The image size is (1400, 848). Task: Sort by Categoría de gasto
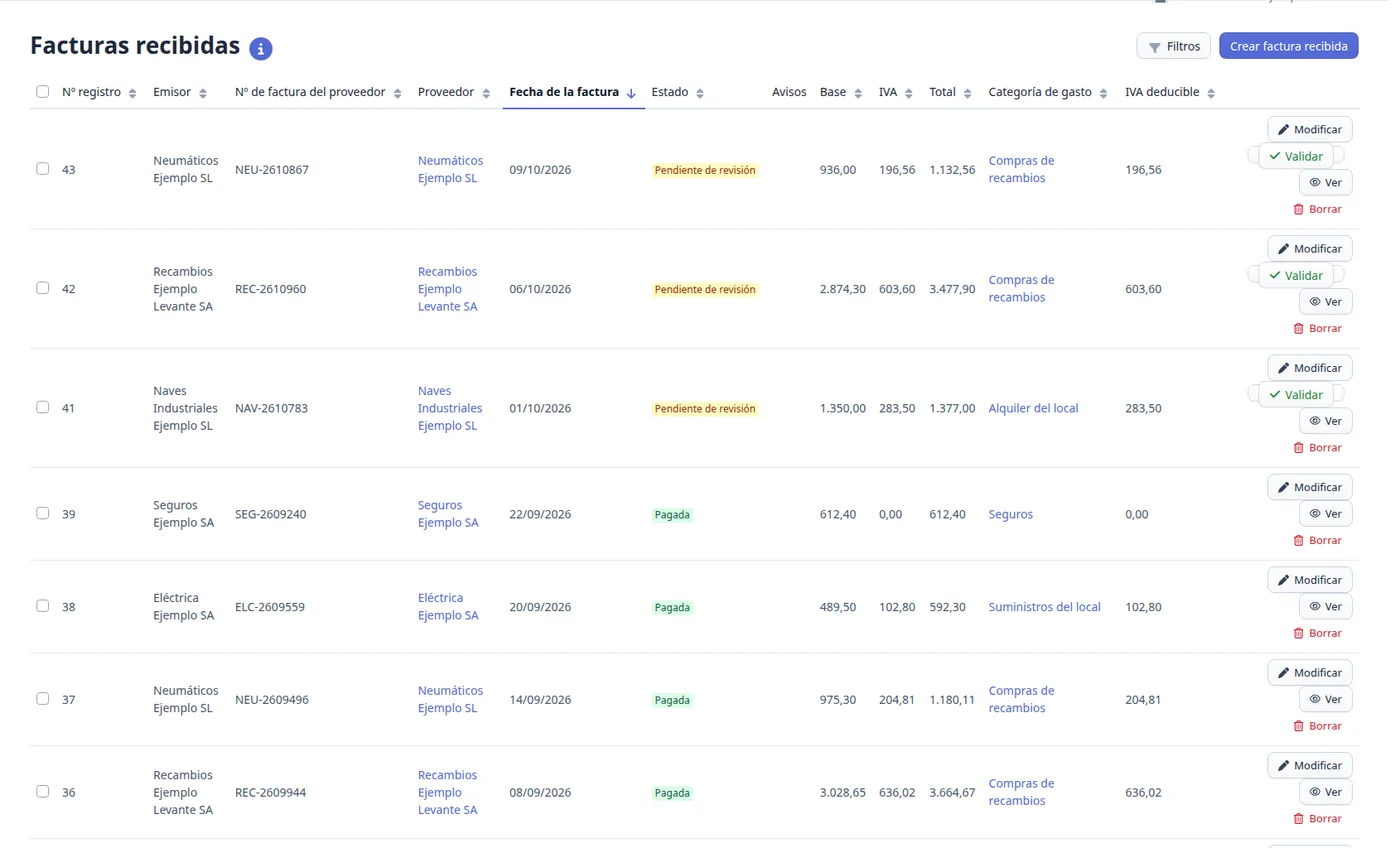(1048, 92)
